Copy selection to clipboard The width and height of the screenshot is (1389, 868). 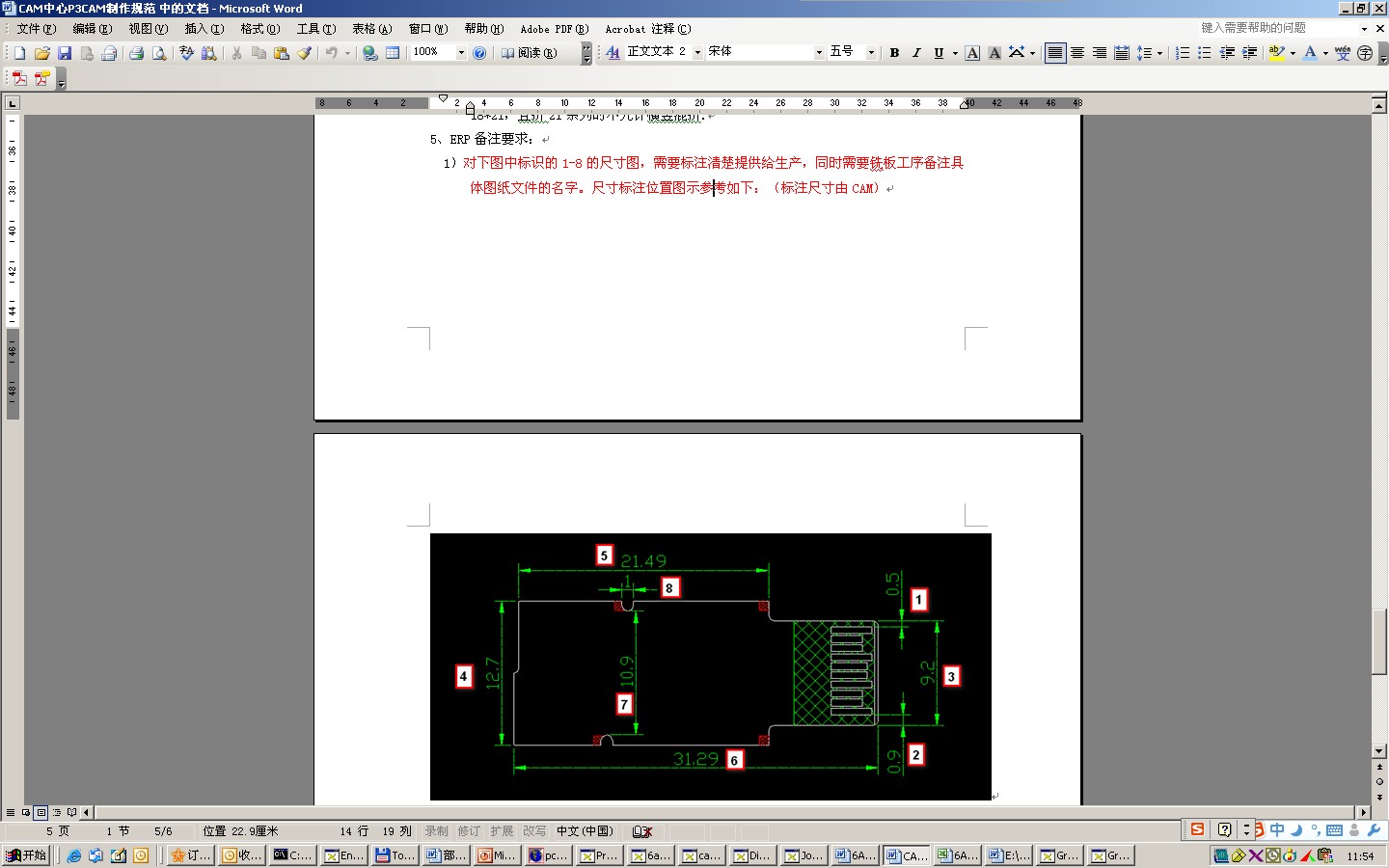coord(259,53)
